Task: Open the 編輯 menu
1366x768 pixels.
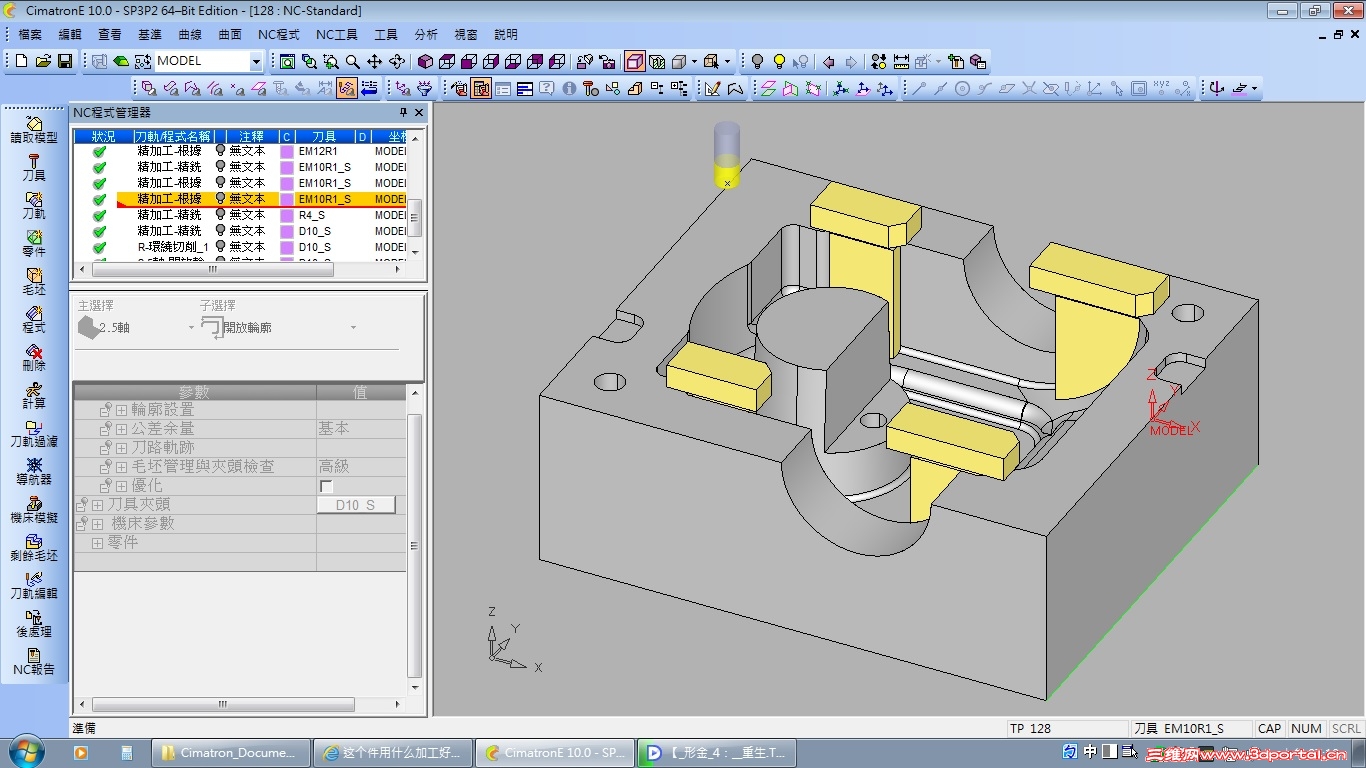Action: 70,34
